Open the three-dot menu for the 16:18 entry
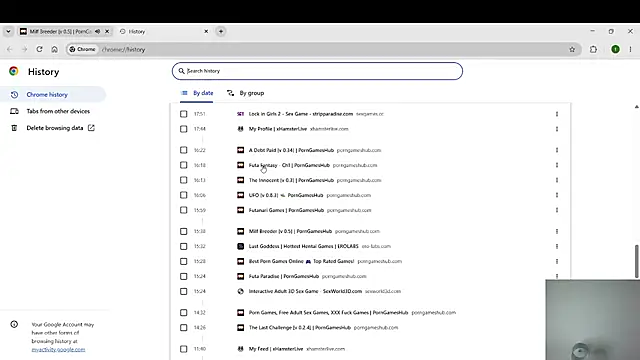The width and height of the screenshot is (640, 360). tap(557, 165)
